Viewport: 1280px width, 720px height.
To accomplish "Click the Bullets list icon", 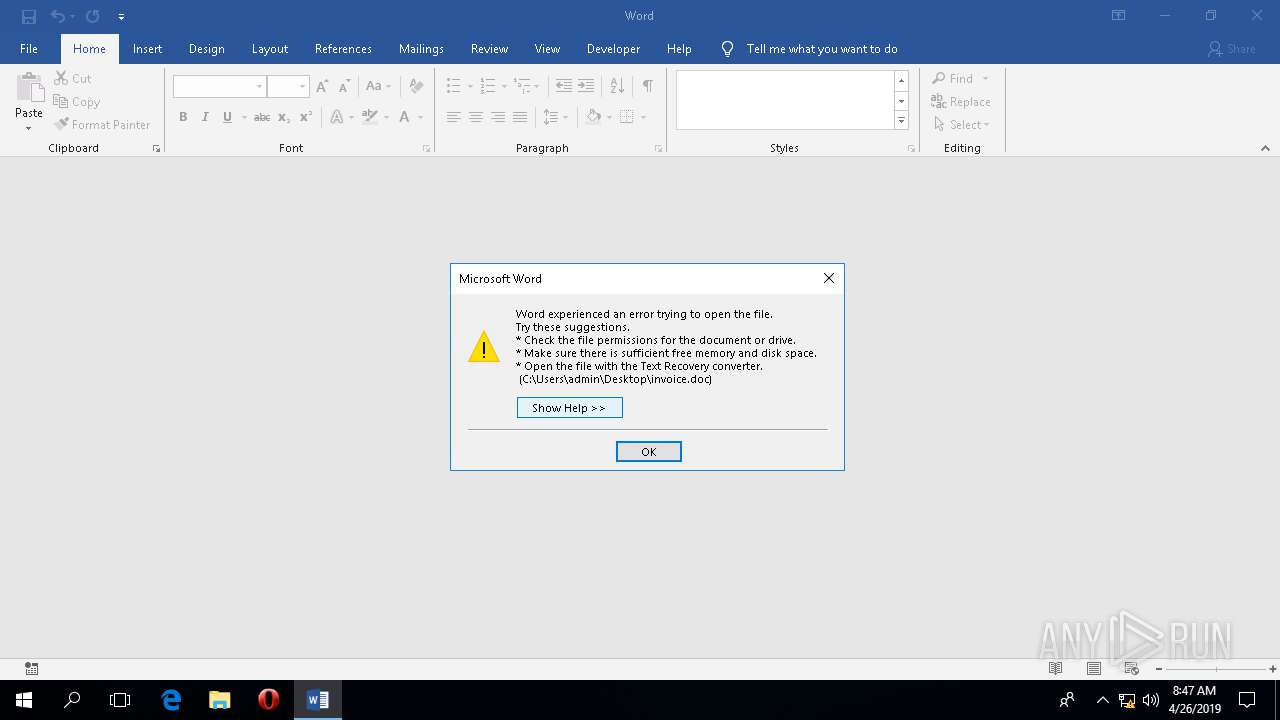I will 453,86.
